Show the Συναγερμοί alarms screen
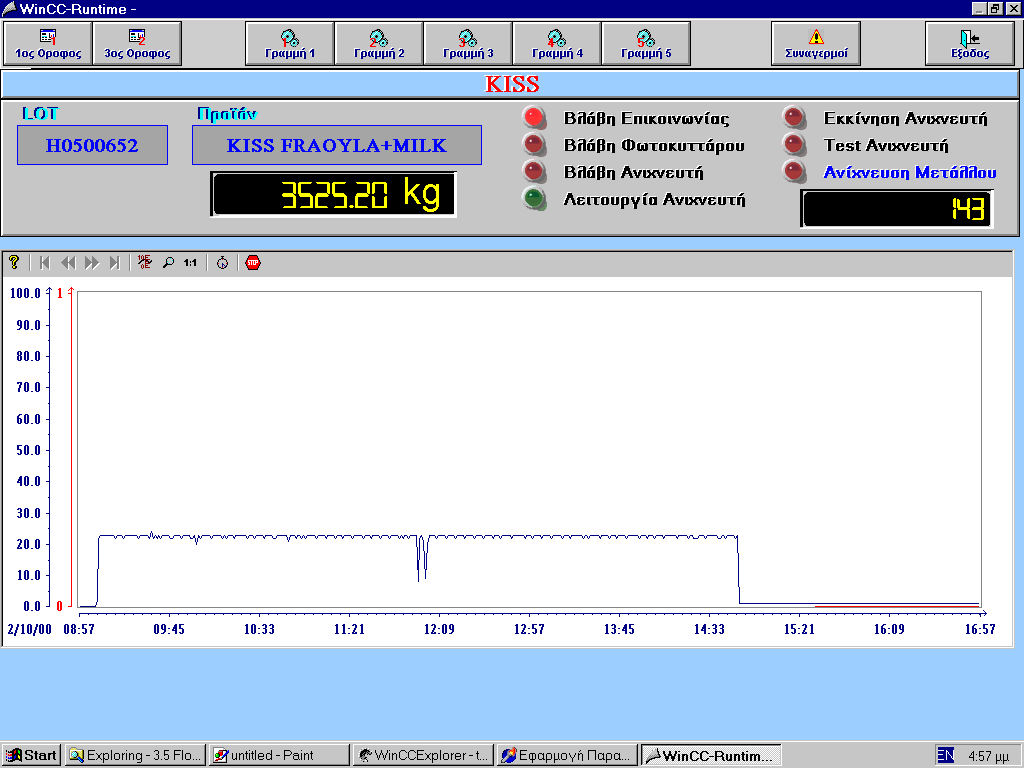Viewport: 1024px width, 768px height. point(816,44)
